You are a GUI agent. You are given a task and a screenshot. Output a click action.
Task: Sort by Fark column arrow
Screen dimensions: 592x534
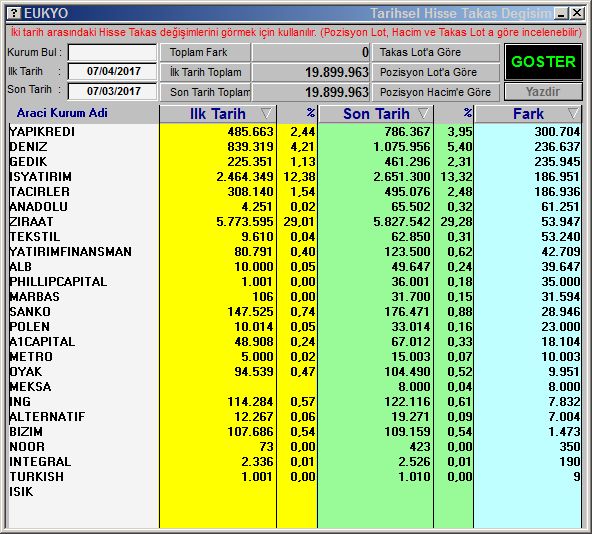tap(573, 113)
